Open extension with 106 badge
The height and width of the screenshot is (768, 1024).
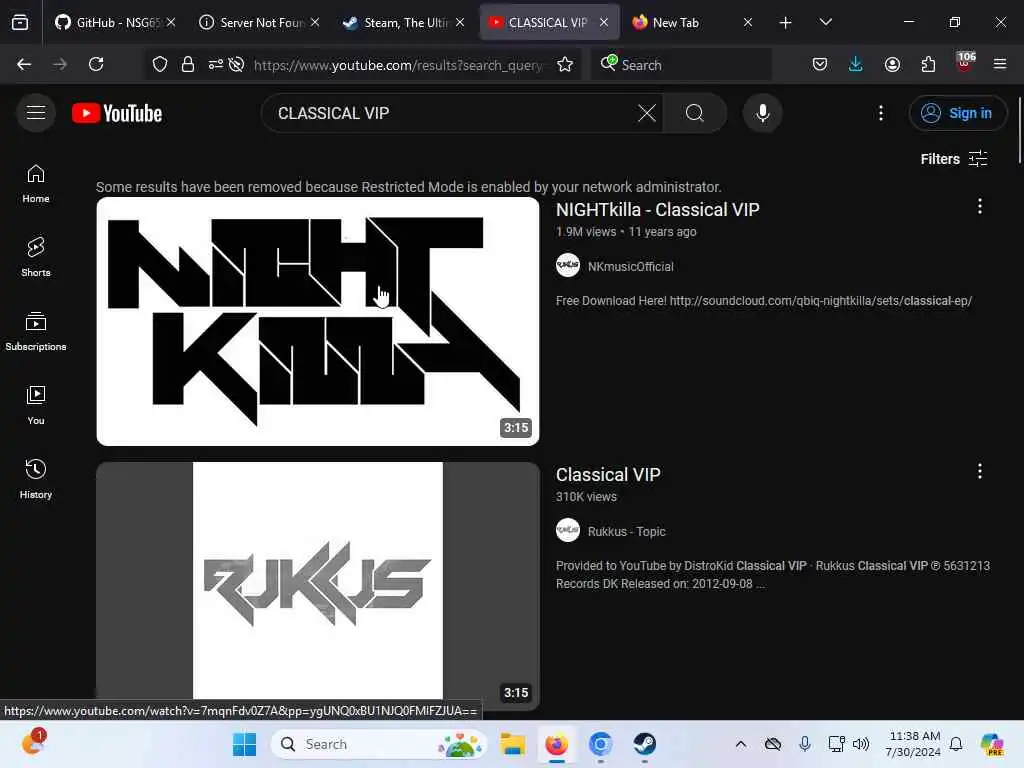tap(965, 63)
